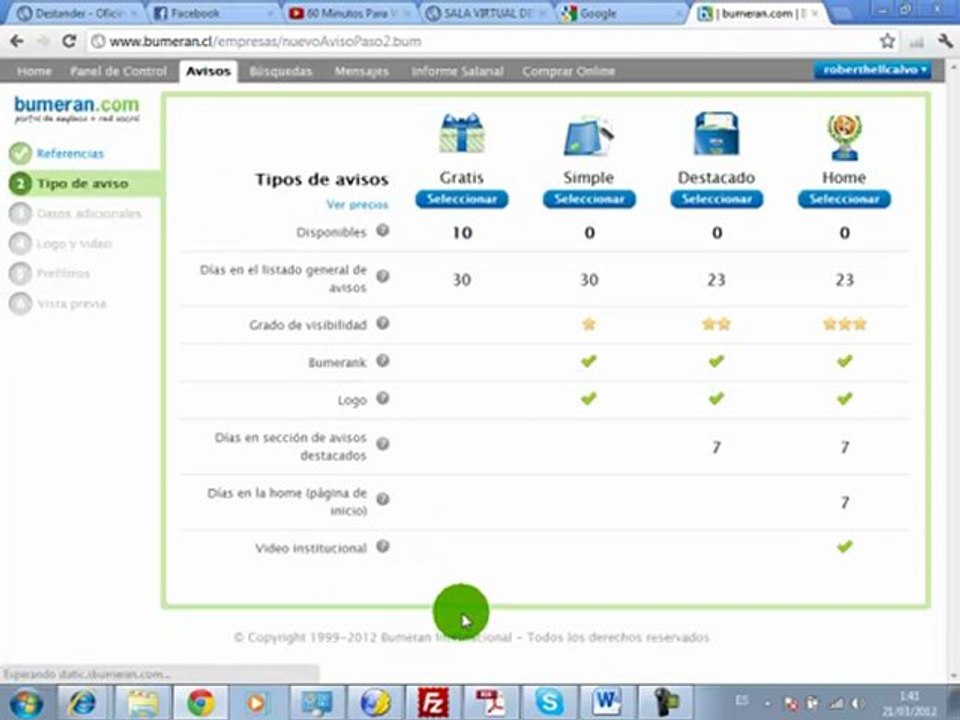
Task: Select Tipo de aviso step in sidebar
Action: click(83, 183)
